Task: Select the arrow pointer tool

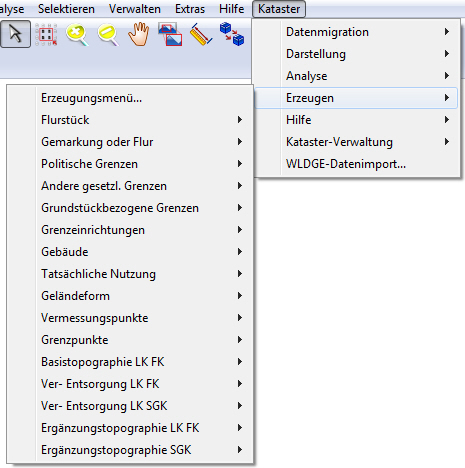Action: pyautogui.click(x=15, y=34)
